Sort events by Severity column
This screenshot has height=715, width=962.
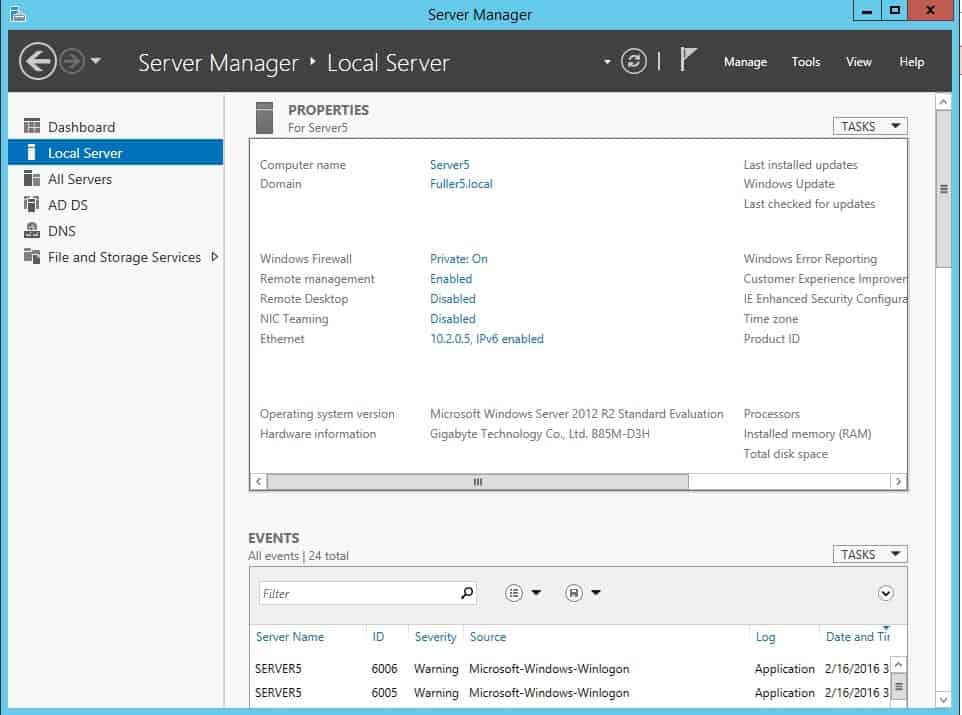[435, 637]
